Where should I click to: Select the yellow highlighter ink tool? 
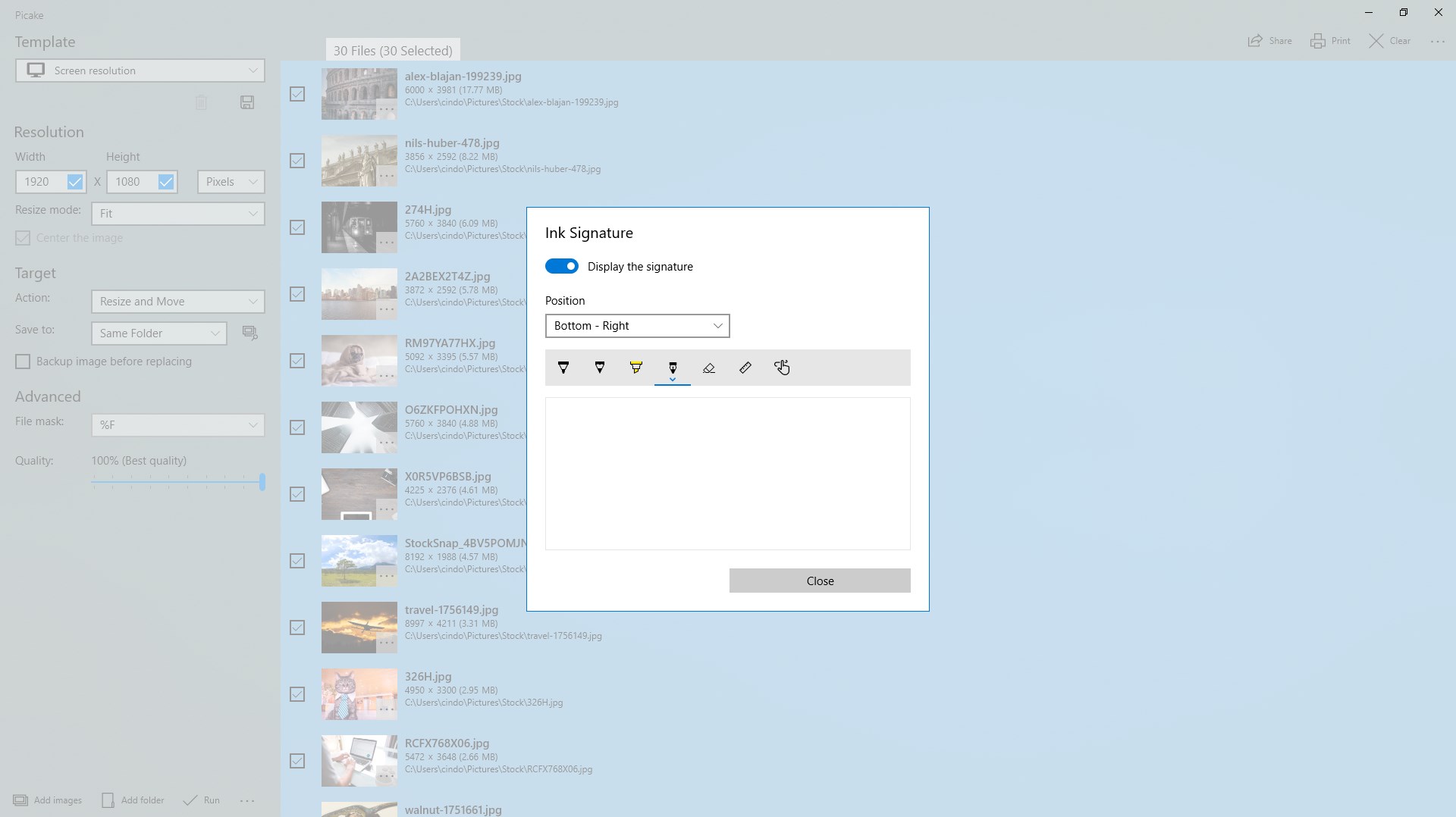point(636,368)
